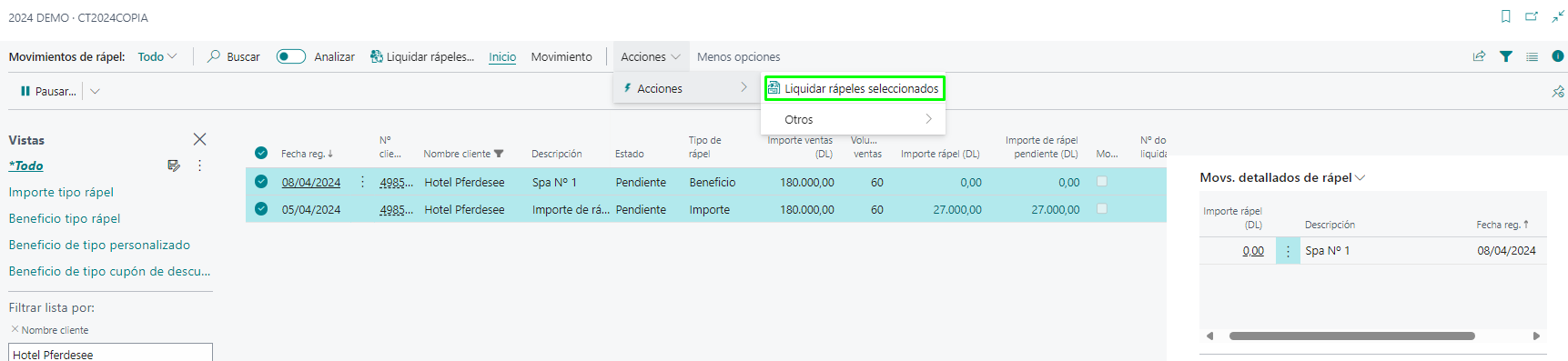Click the Tipo de rápel column header
1568x361 pixels.
(x=705, y=146)
